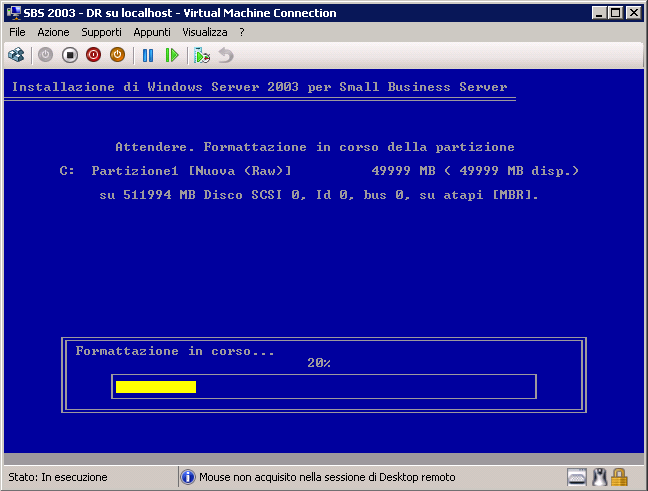
Task: Click the keyboard status icon in the status bar
Action: (577, 477)
